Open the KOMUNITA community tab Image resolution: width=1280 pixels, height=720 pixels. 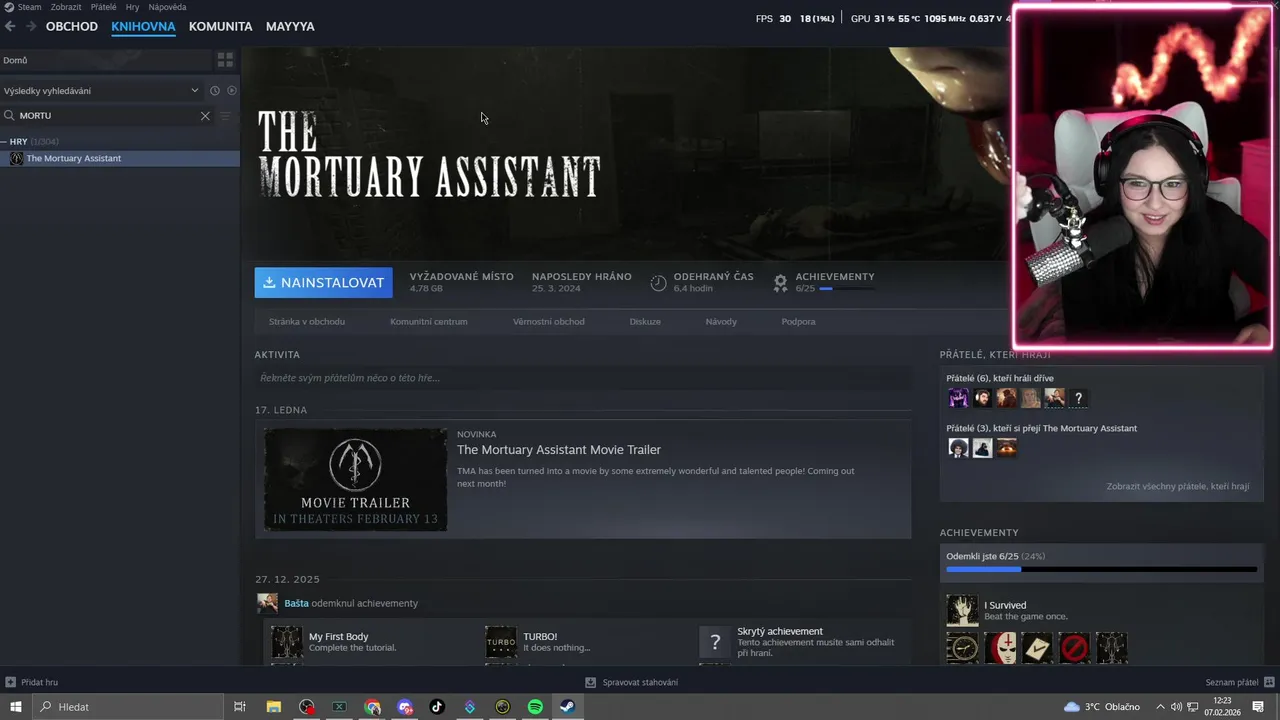coord(220,26)
